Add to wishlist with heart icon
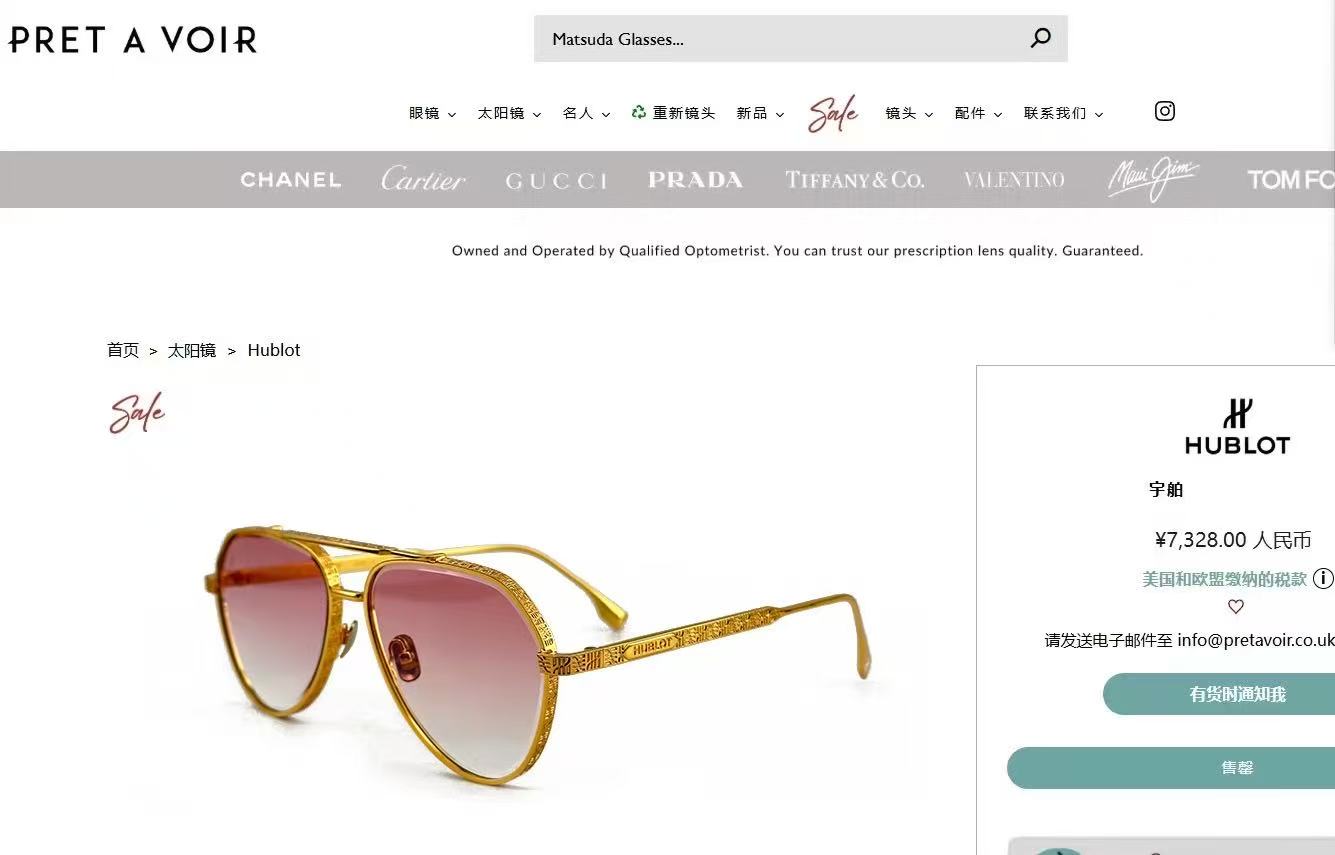 [1236, 607]
